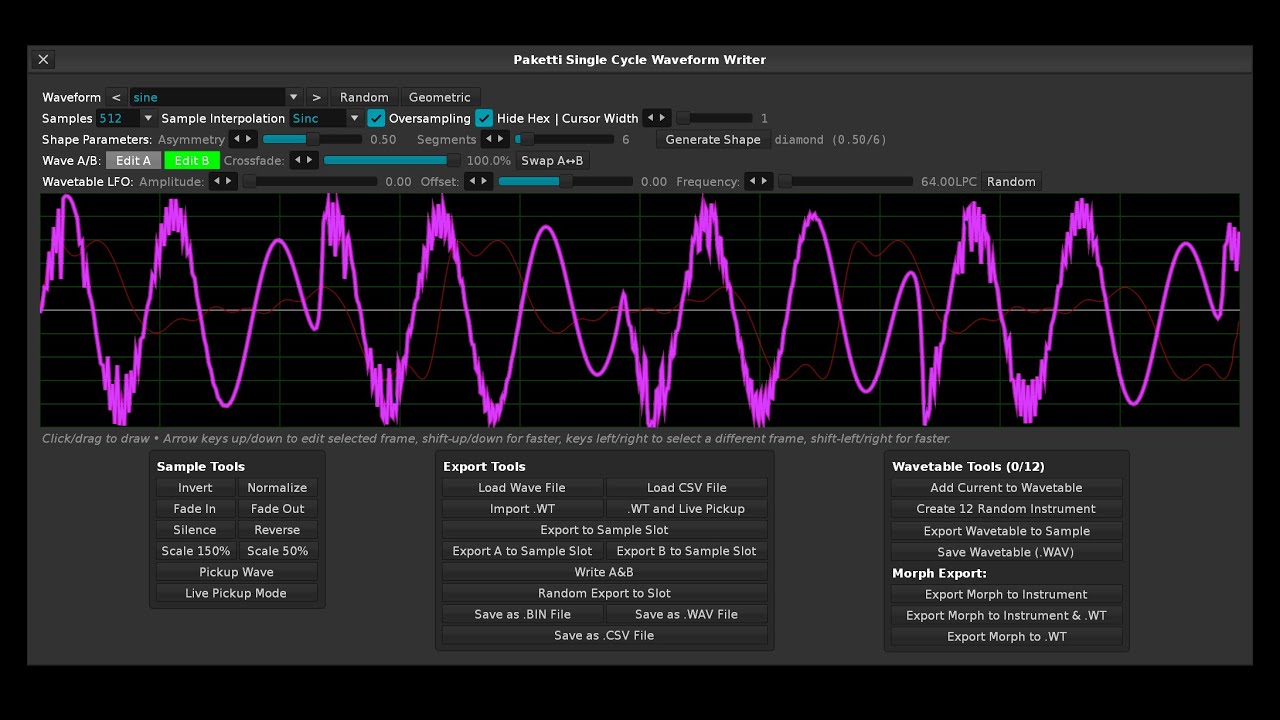
Task: Click Scale 150% button
Action: (x=195, y=550)
